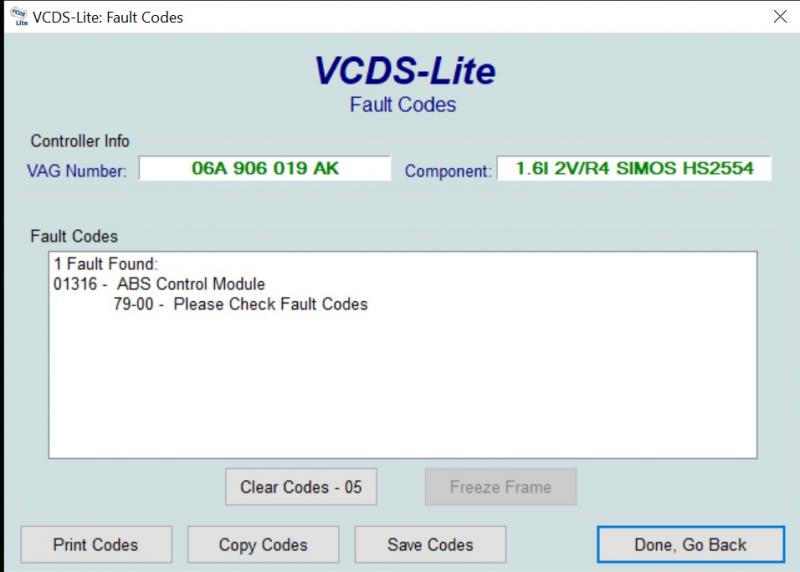Screen dimensions: 800x572
Task: Click the '1 Fault Found:' line
Action: (x=106, y=264)
